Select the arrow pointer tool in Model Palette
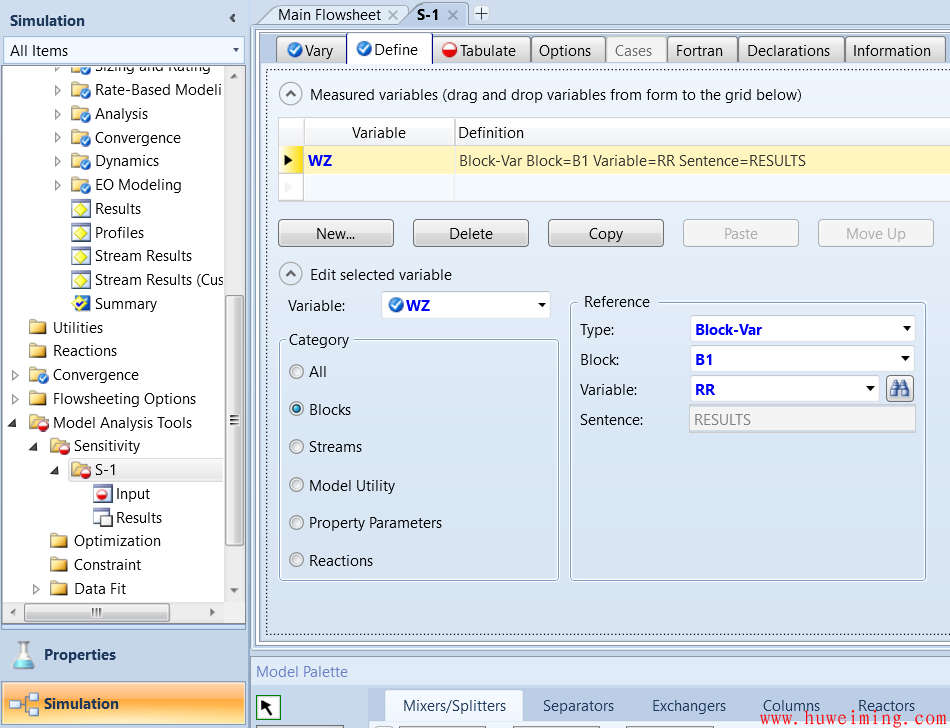950x728 pixels. pyautogui.click(x=267, y=707)
